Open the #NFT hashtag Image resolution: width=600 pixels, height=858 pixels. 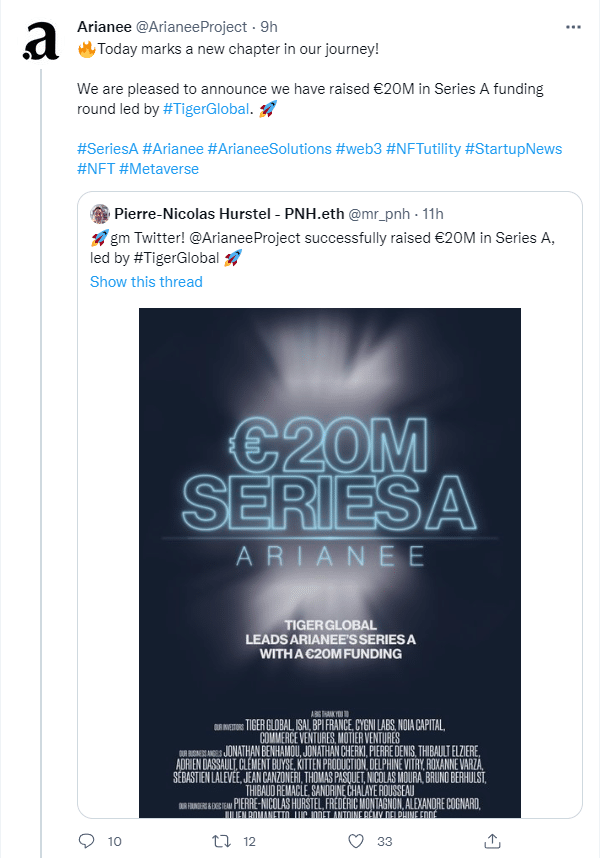[96, 169]
